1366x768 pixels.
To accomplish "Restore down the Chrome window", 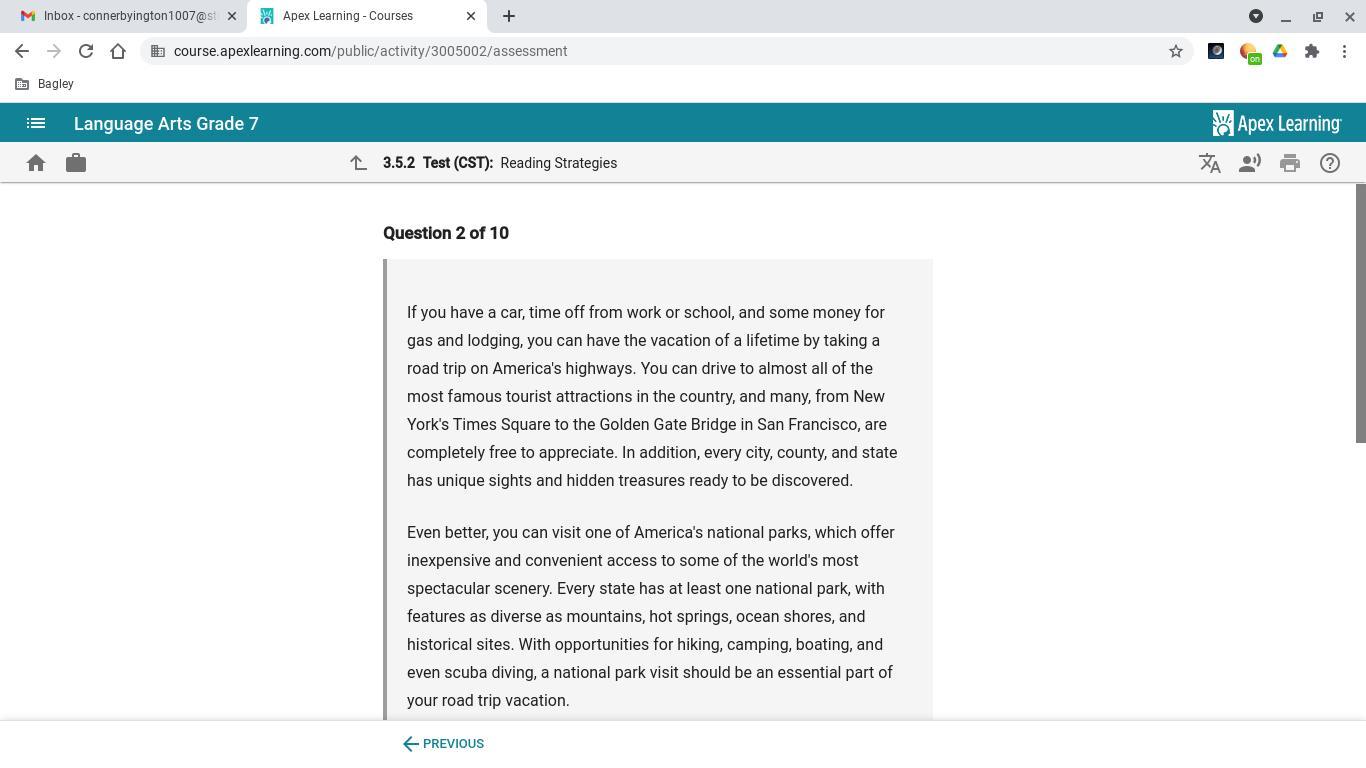I will (1318, 16).
